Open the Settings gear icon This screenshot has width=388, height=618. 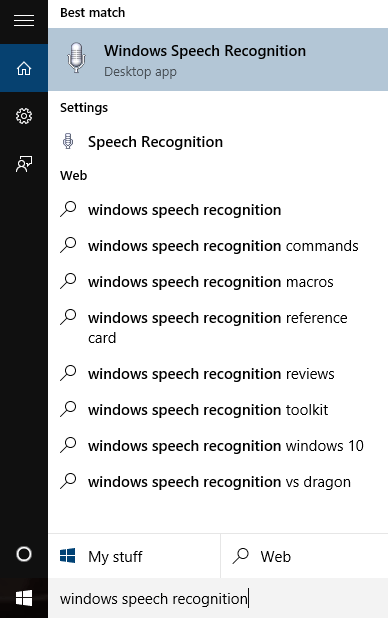coord(24,116)
